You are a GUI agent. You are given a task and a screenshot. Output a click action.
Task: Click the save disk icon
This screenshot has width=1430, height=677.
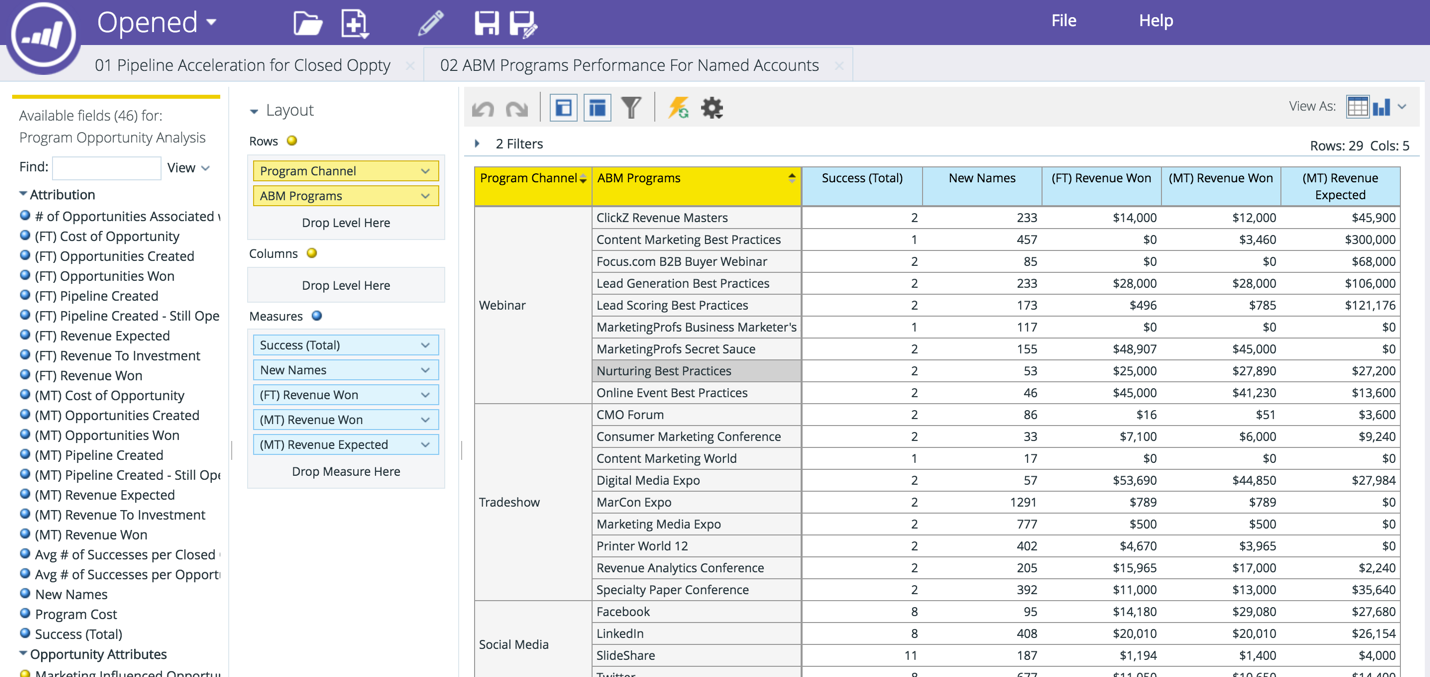[486, 23]
